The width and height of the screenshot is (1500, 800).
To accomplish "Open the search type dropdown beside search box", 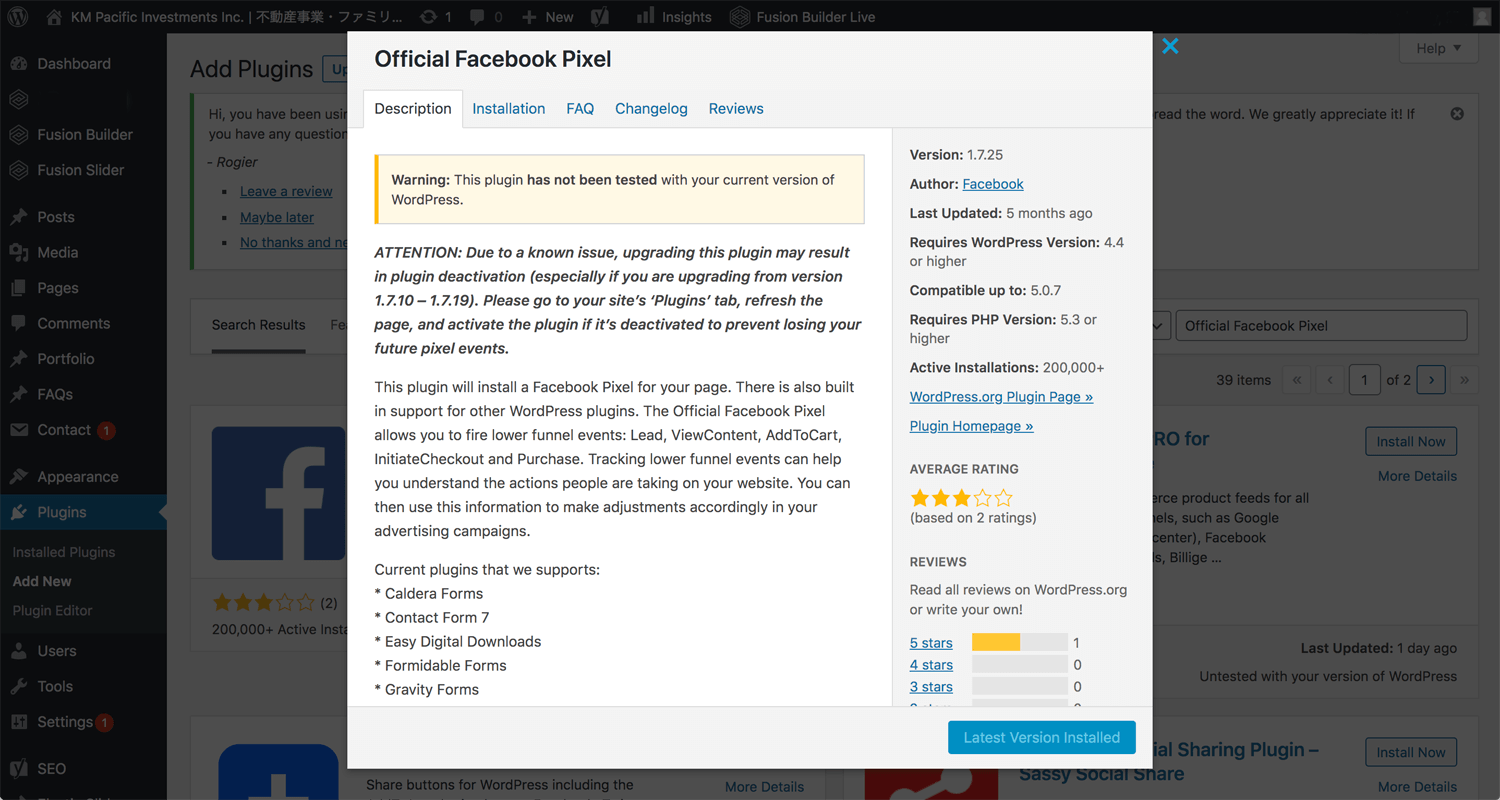I will coord(1160,325).
